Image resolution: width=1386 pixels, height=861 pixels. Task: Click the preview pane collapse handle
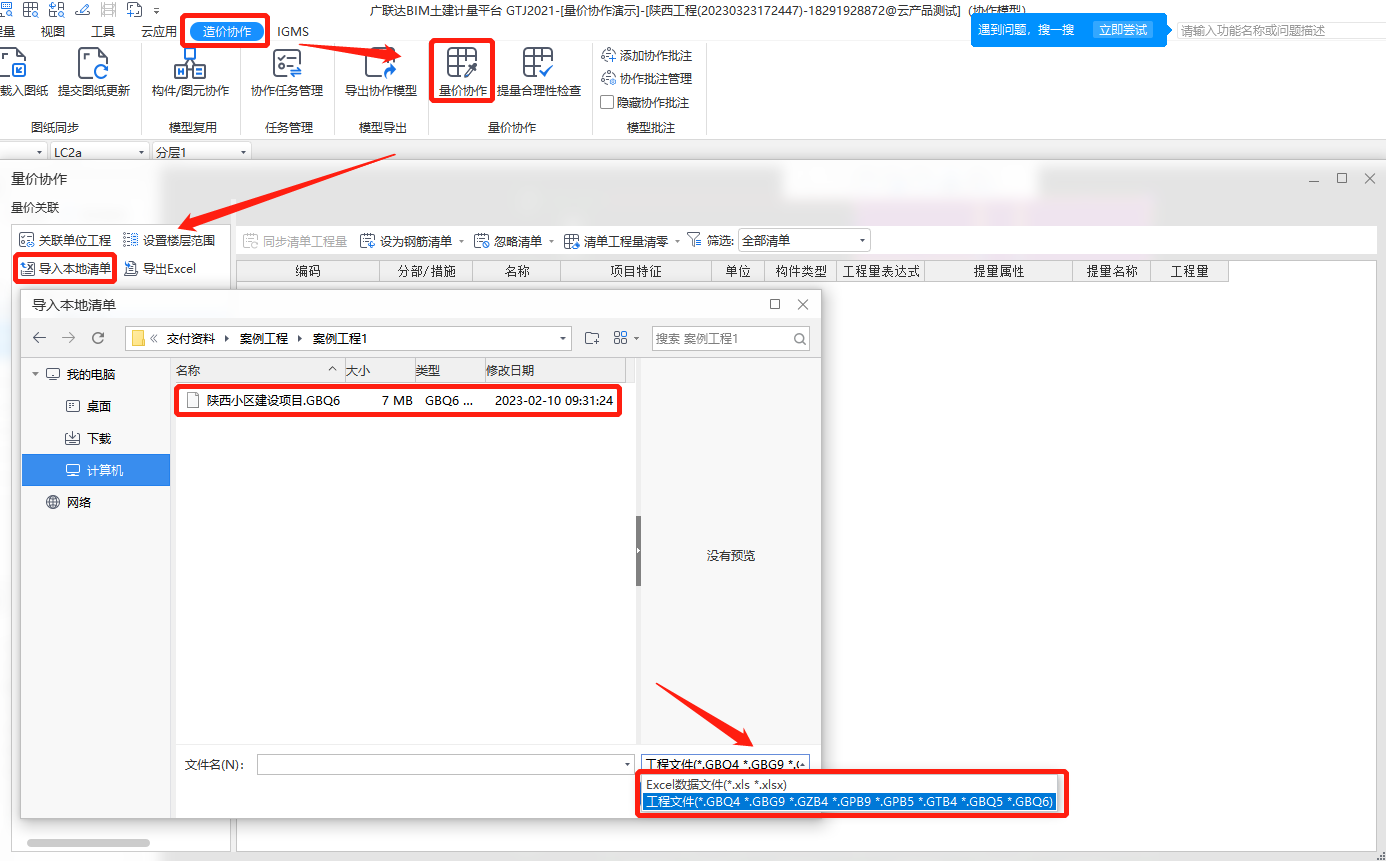(638, 551)
